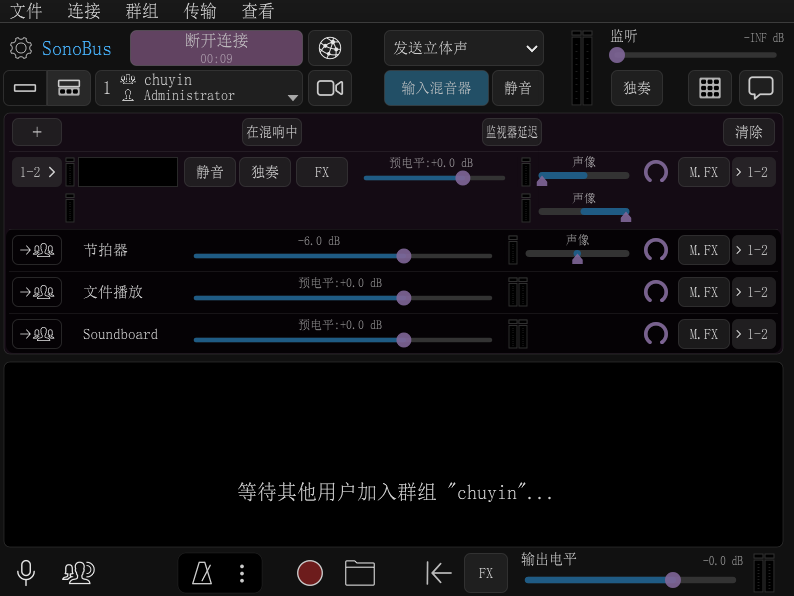
Task: Click the microphone icon at bottom left
Action: tap(26, 573)
